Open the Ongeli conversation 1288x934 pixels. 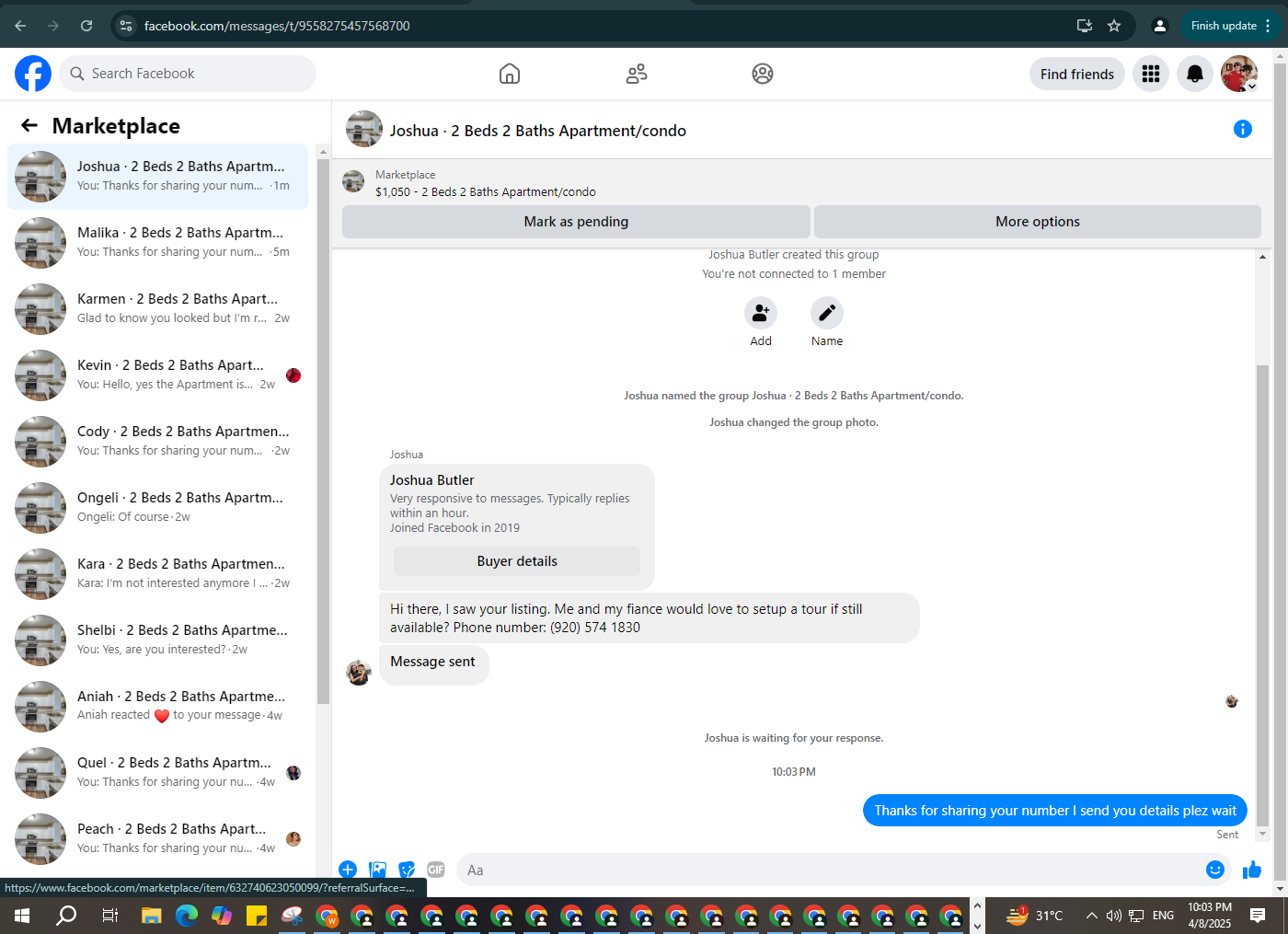click(x=158, y=508)
